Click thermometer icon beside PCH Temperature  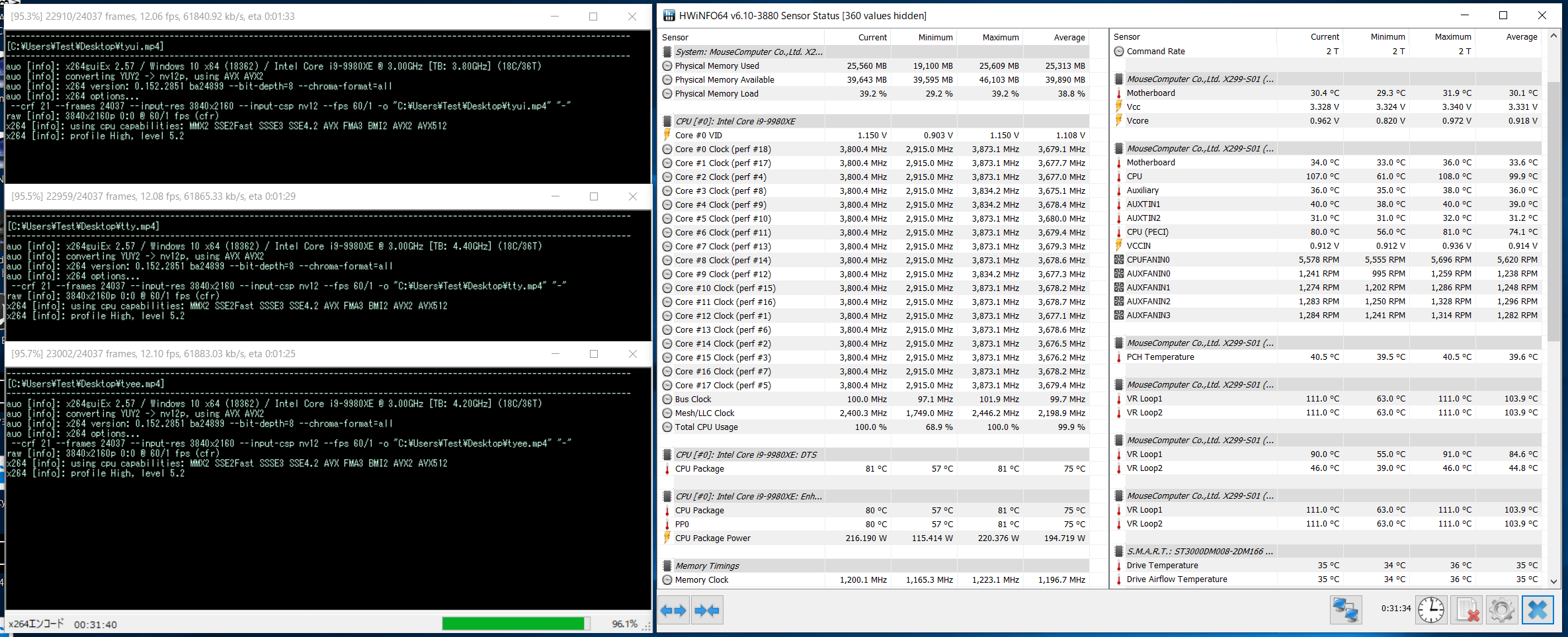[1119, 357]
